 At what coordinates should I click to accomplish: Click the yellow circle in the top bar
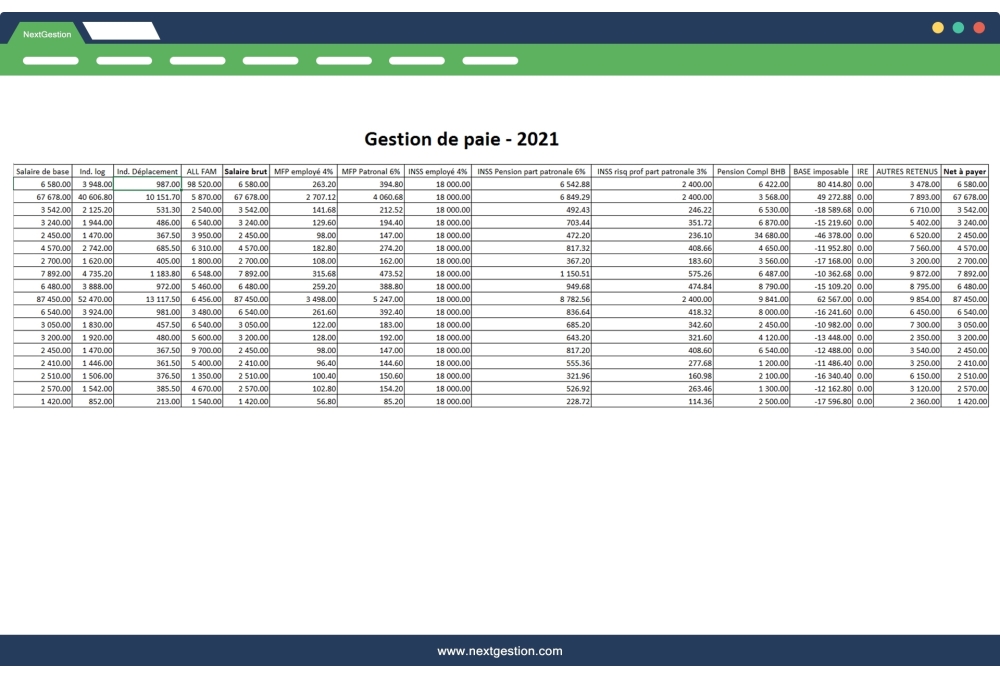pos(938,29)
